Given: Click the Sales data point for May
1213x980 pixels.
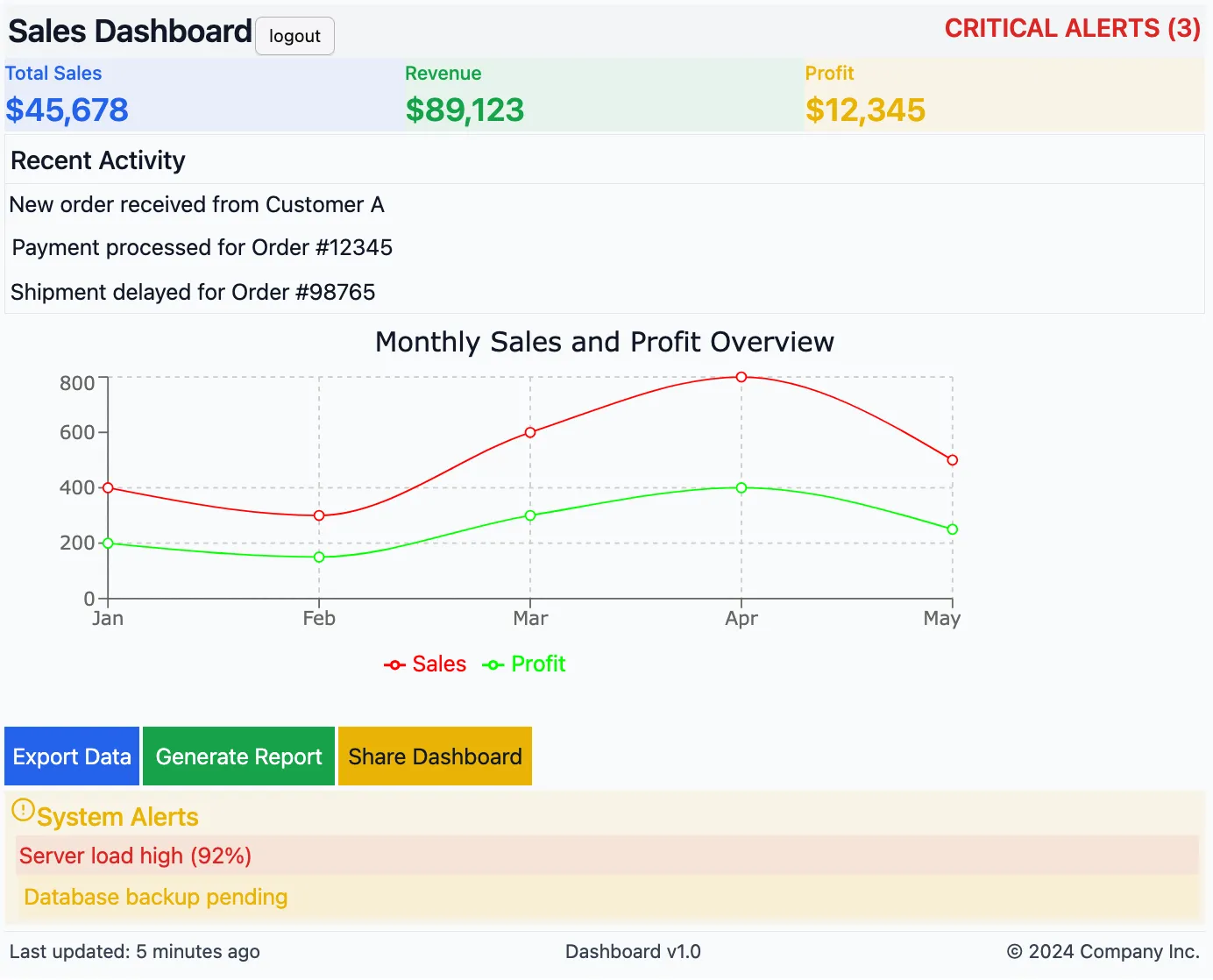Looking at the screenshot, I should (x=953, y=460).
